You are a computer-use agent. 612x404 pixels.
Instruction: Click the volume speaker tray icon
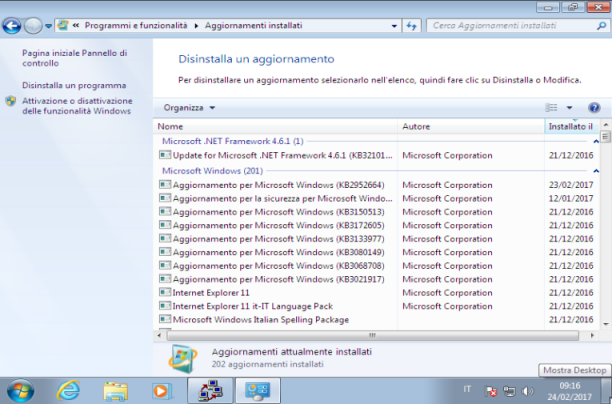pyautogui.click(x=527, y=391)
